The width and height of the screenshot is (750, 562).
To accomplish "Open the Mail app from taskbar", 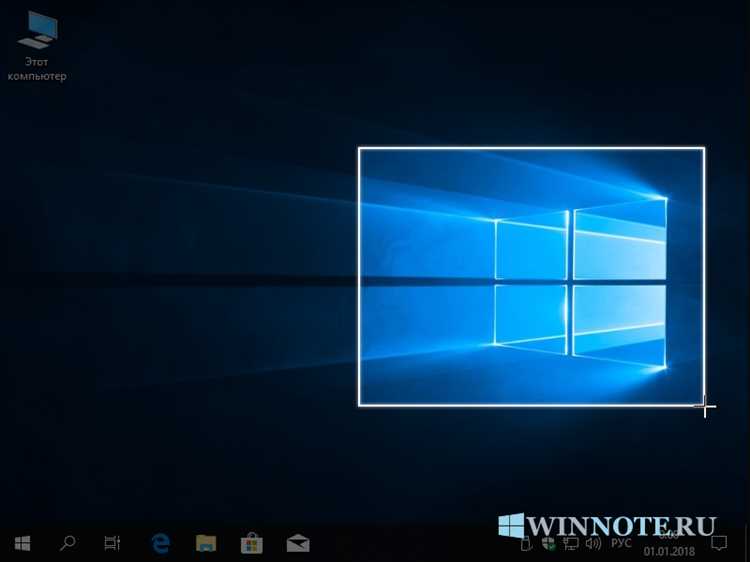I will tap(298, 543).
